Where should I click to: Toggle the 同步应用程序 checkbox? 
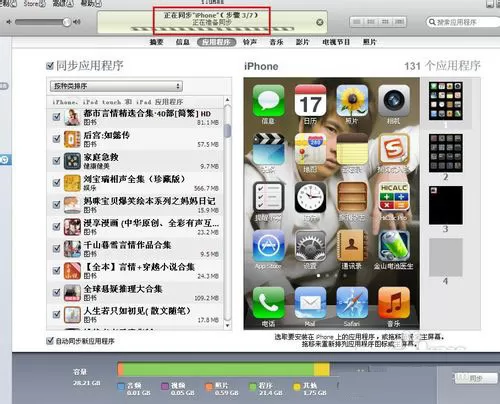tap(50, 66)
